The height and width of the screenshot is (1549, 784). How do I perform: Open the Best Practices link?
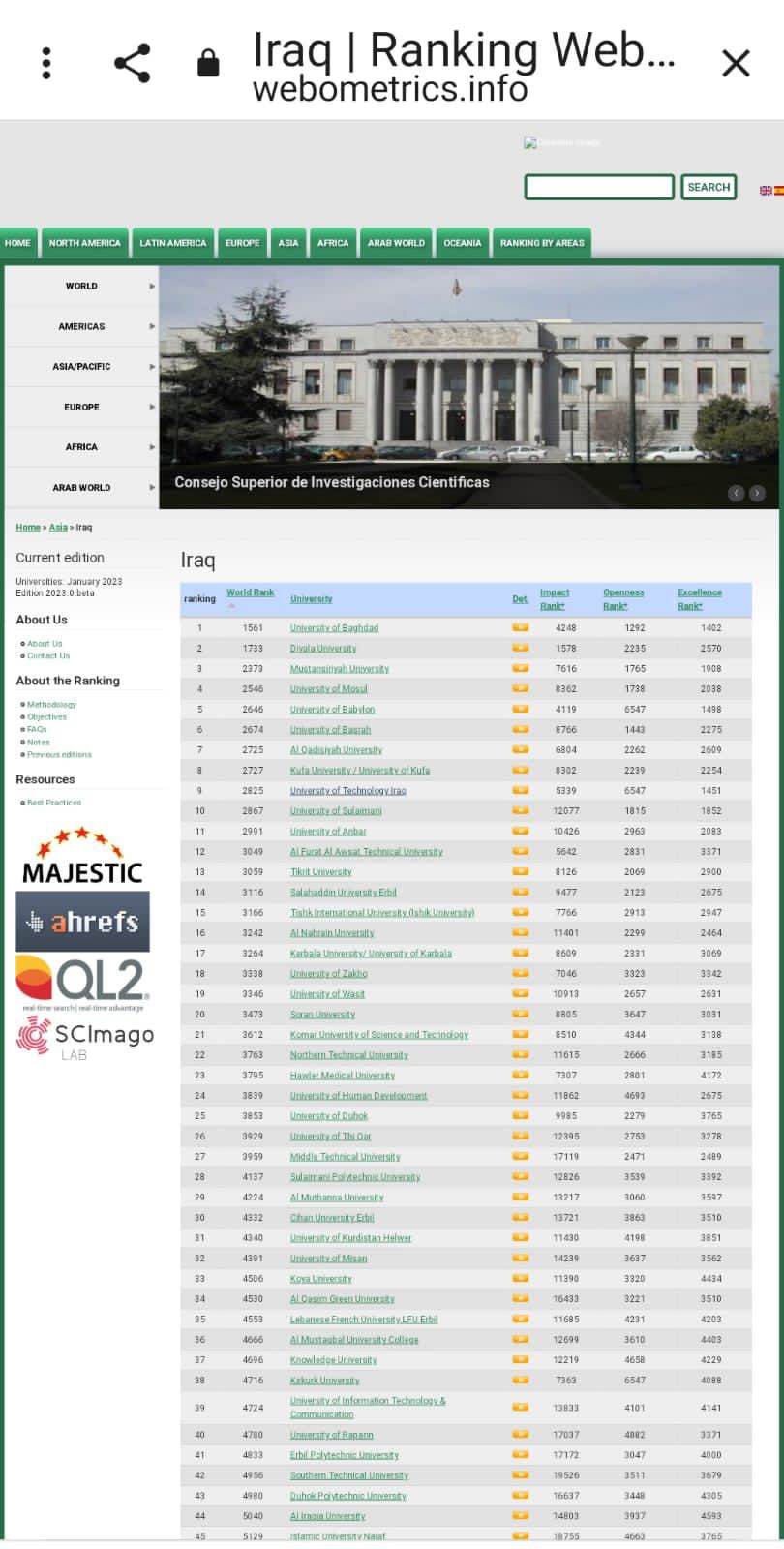54,803
